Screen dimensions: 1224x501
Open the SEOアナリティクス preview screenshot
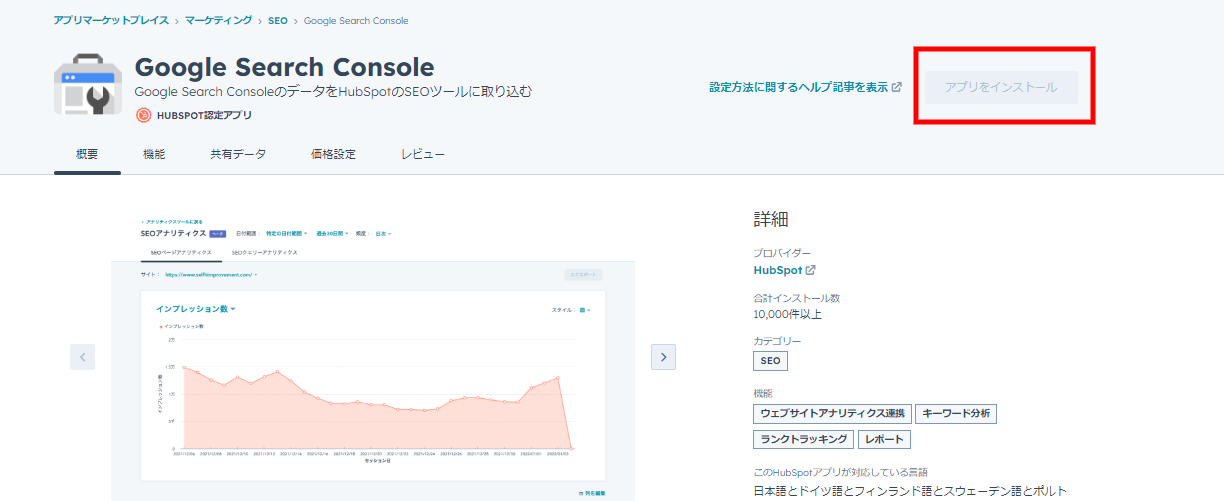point(373,355)
